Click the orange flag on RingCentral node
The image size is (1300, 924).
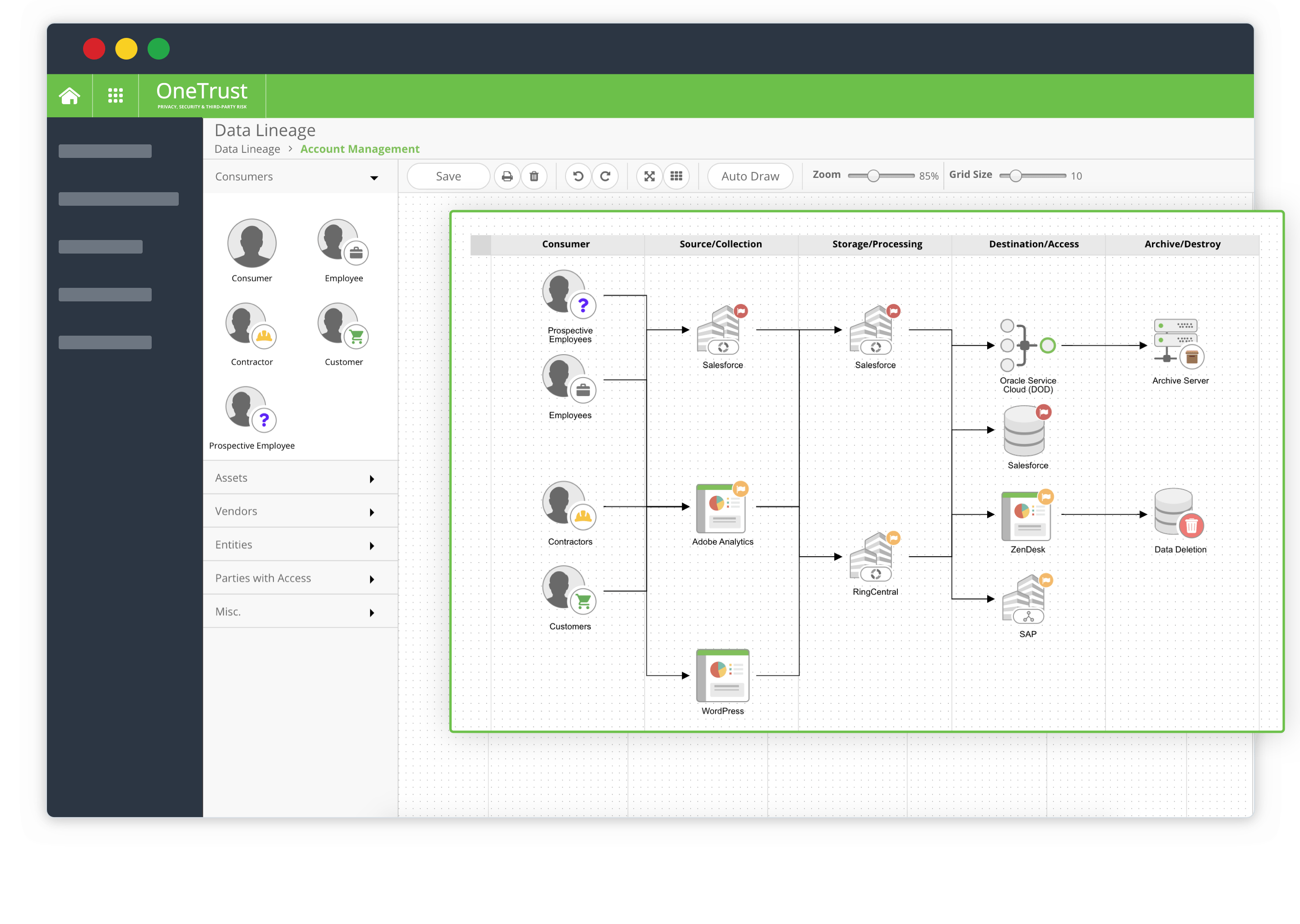(x=893, y=538)
